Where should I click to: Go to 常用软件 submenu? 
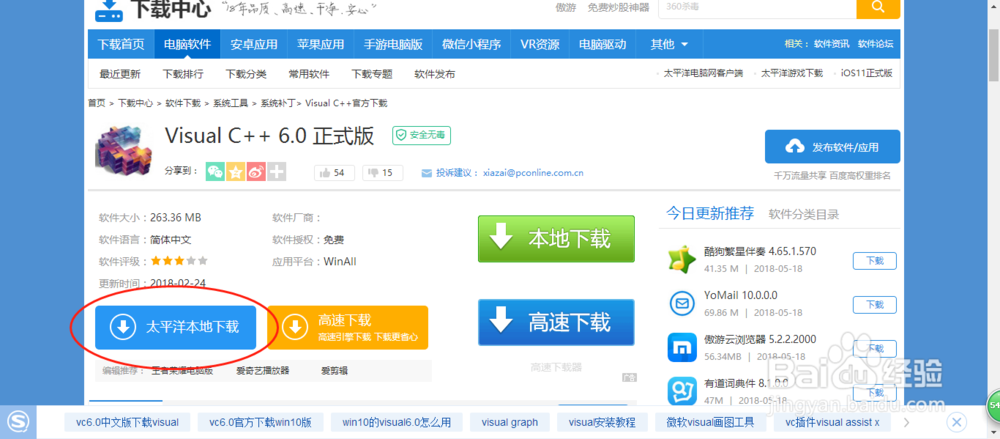pyautogui.click(x=309, y=74)
